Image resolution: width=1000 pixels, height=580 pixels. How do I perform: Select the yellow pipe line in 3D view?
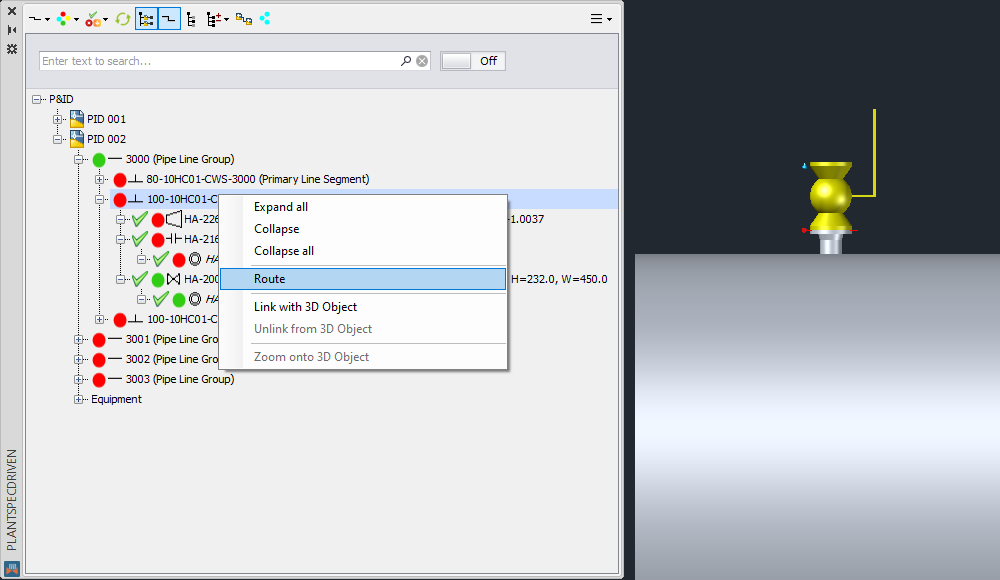click(x=874, y=153)
